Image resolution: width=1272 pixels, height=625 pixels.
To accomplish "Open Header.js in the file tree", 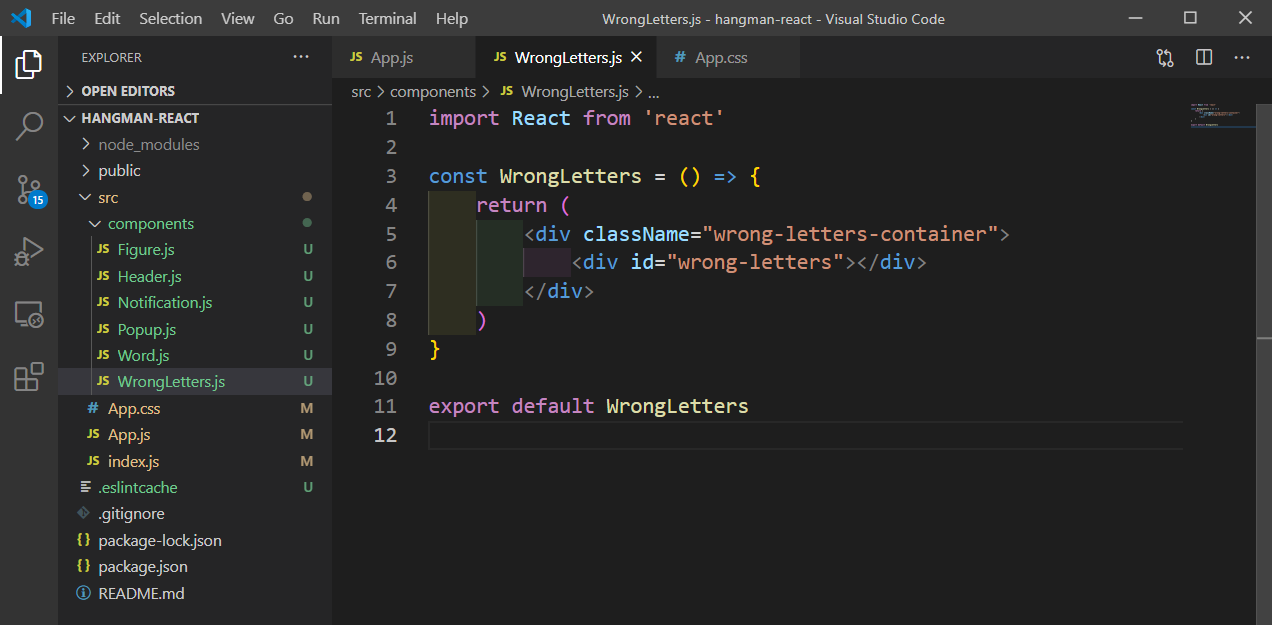I will tap(150, 277).
